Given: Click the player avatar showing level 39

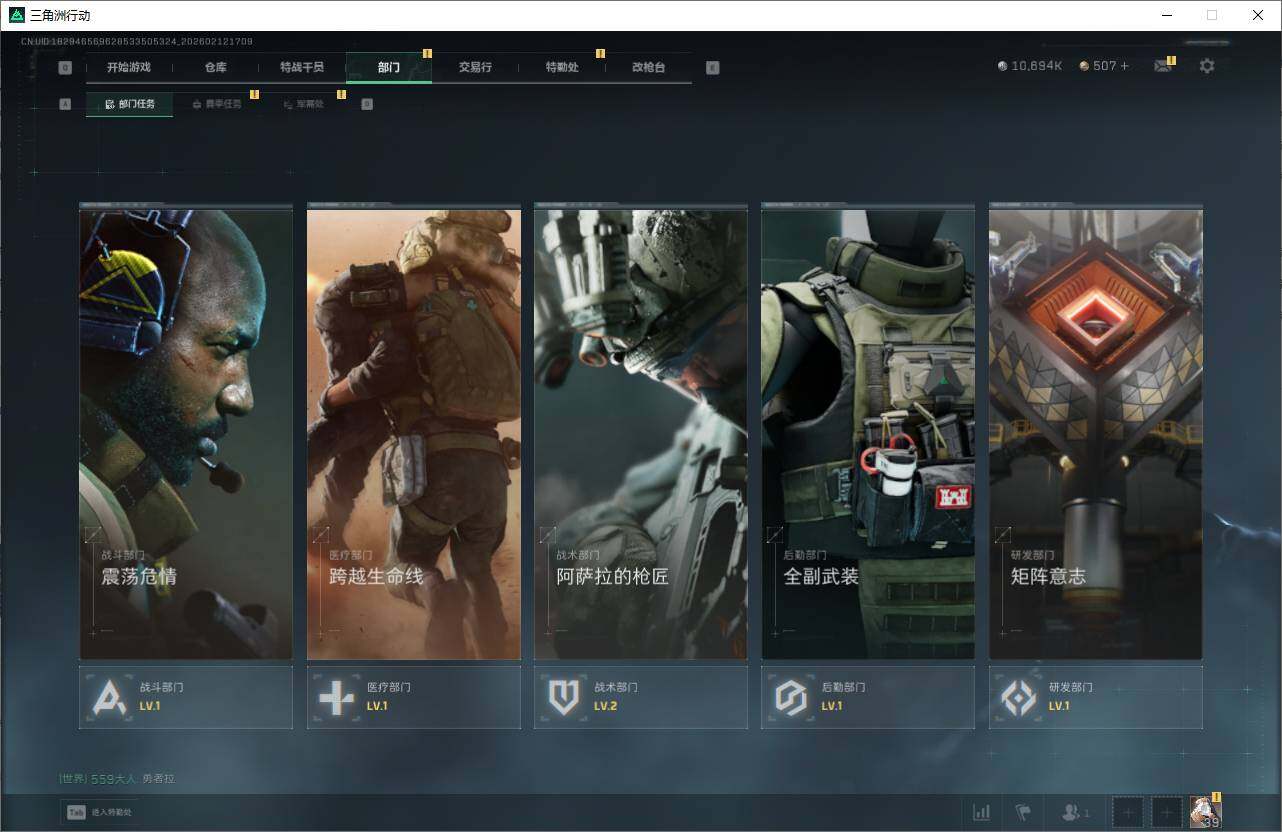Looking at the screenshot, I should (x=1205, y=812).
